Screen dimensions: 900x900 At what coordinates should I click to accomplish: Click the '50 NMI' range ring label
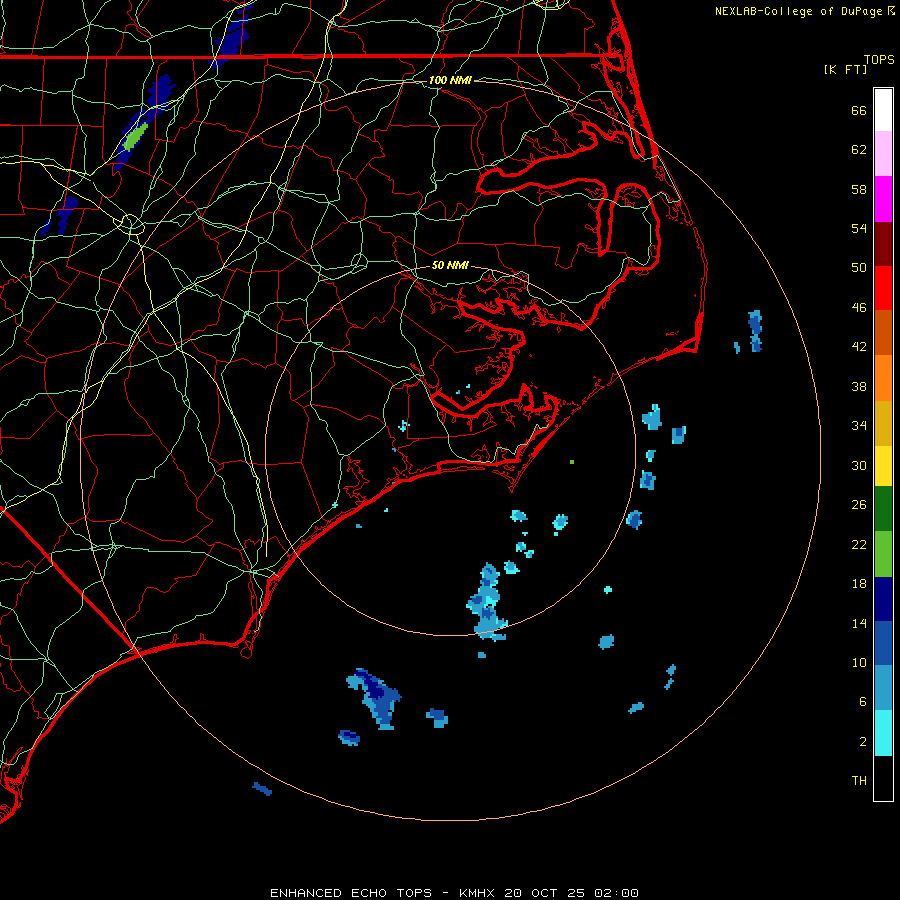450,265
